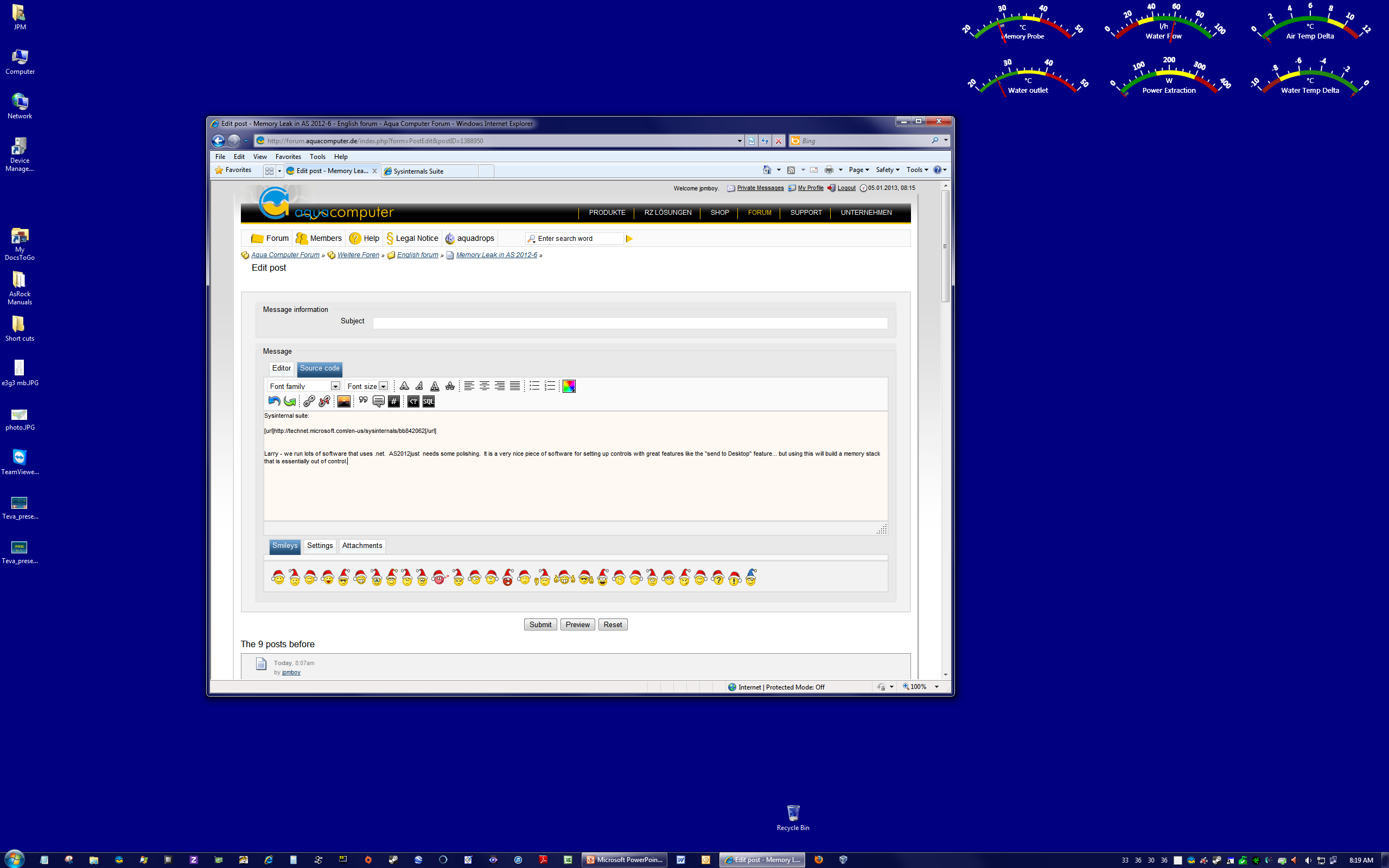Toggle underline text formatting
1389x868 pixels.
click(435, 386)
